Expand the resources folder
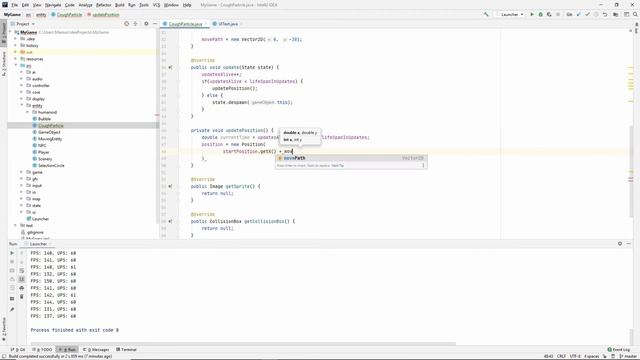Image resolution: width=640 pixels, height=360 pixels. click(16, 59)
